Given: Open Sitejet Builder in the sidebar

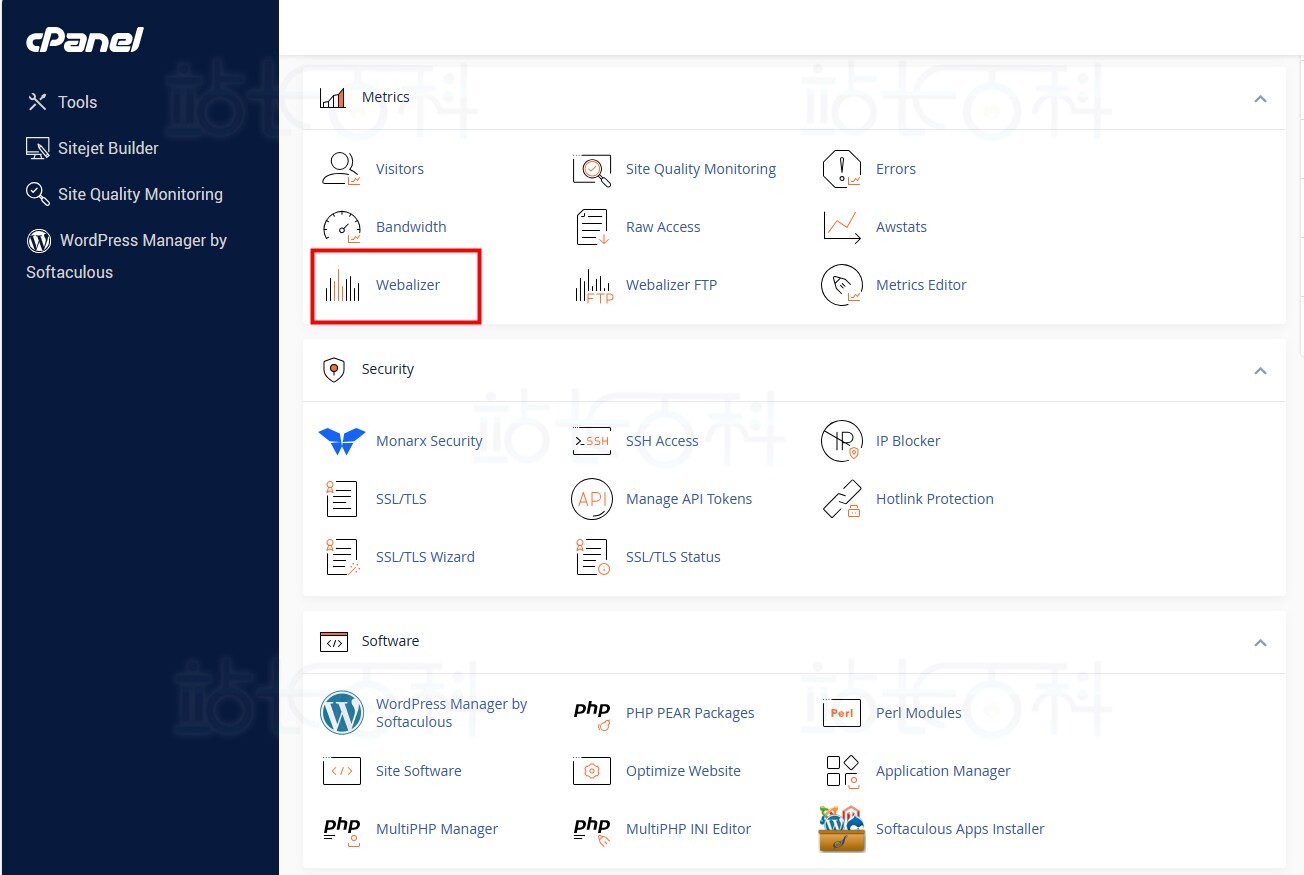Looking at the screenshot, I should (92, 148).
